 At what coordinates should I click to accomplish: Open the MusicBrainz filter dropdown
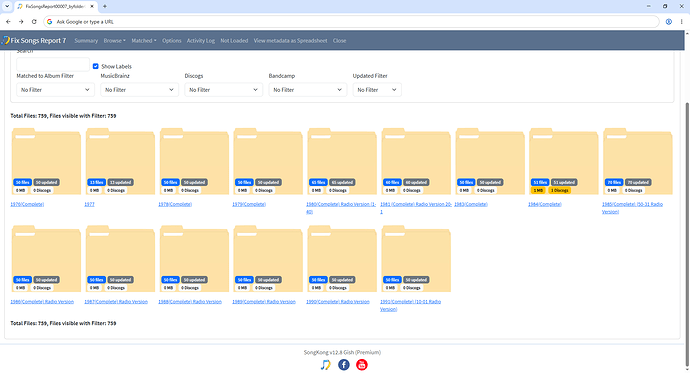(139, 90)
